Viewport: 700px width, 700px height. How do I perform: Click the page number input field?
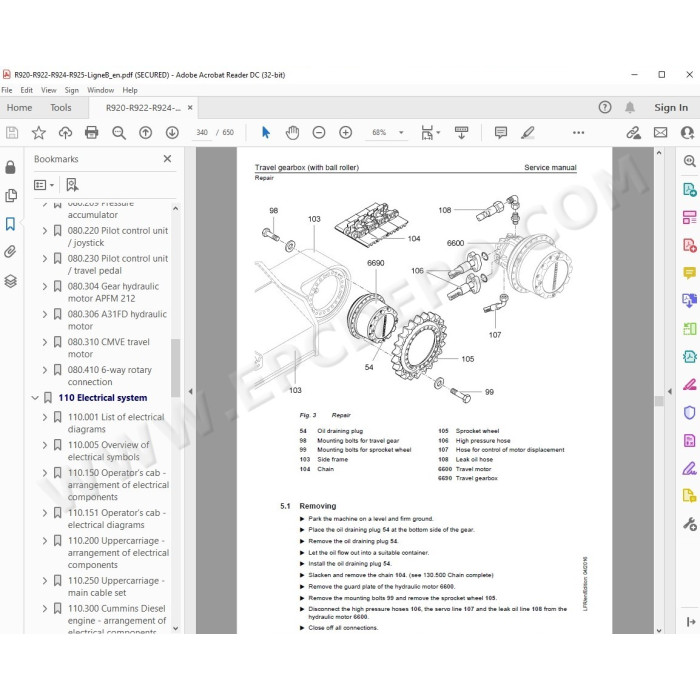click(202, 133)
